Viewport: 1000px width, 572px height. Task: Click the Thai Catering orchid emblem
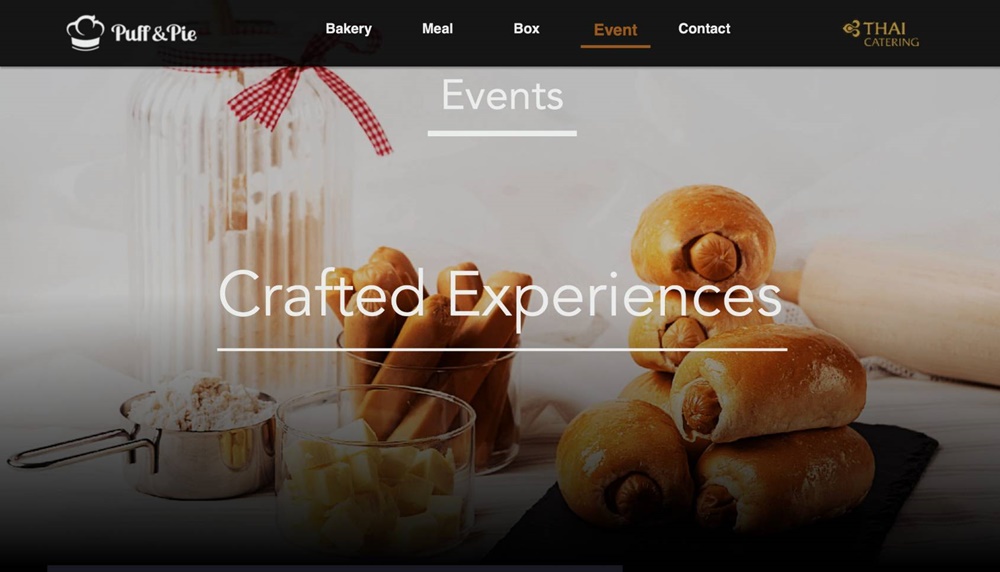point(851,29)
